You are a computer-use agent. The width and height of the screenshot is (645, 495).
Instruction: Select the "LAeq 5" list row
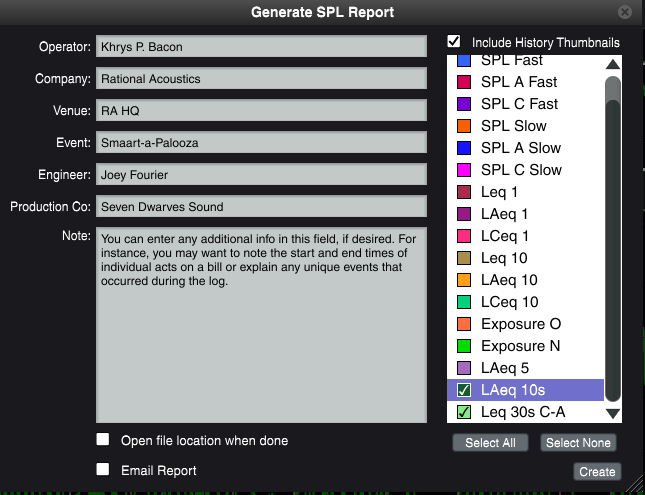click(x=525, y=368)
